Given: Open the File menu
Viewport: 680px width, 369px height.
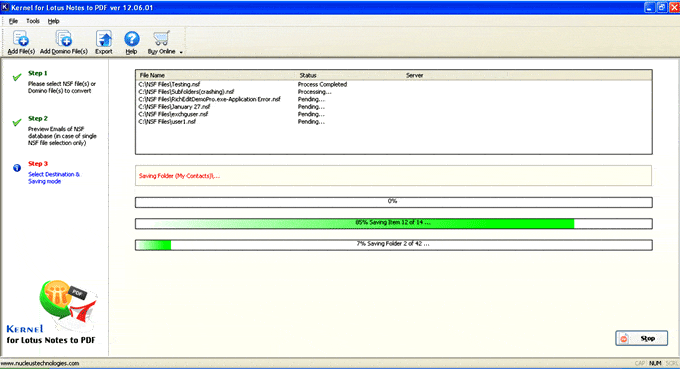Looking at the screenshot, I should 13,21.
